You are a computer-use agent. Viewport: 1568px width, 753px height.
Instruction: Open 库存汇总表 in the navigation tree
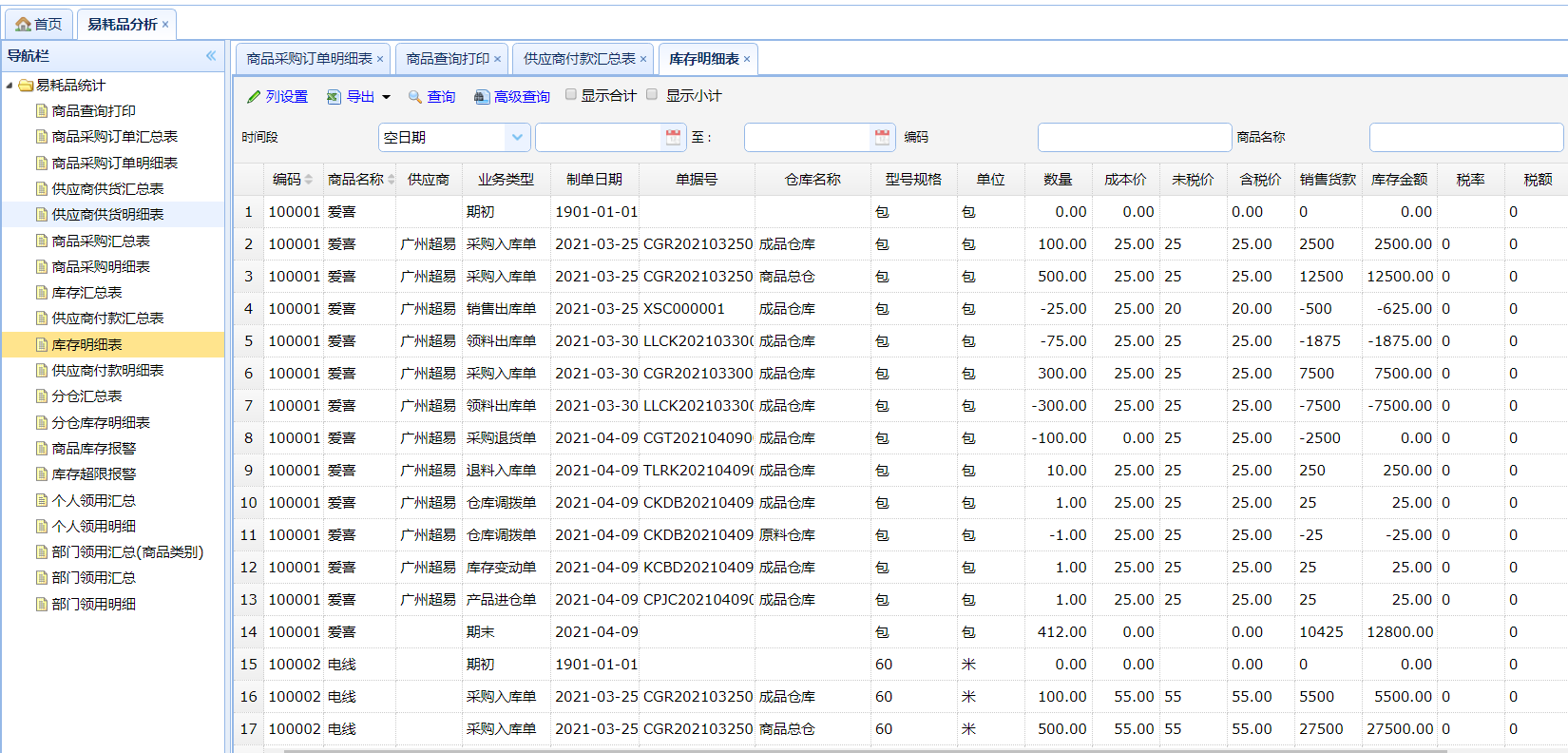click(86, 293)
